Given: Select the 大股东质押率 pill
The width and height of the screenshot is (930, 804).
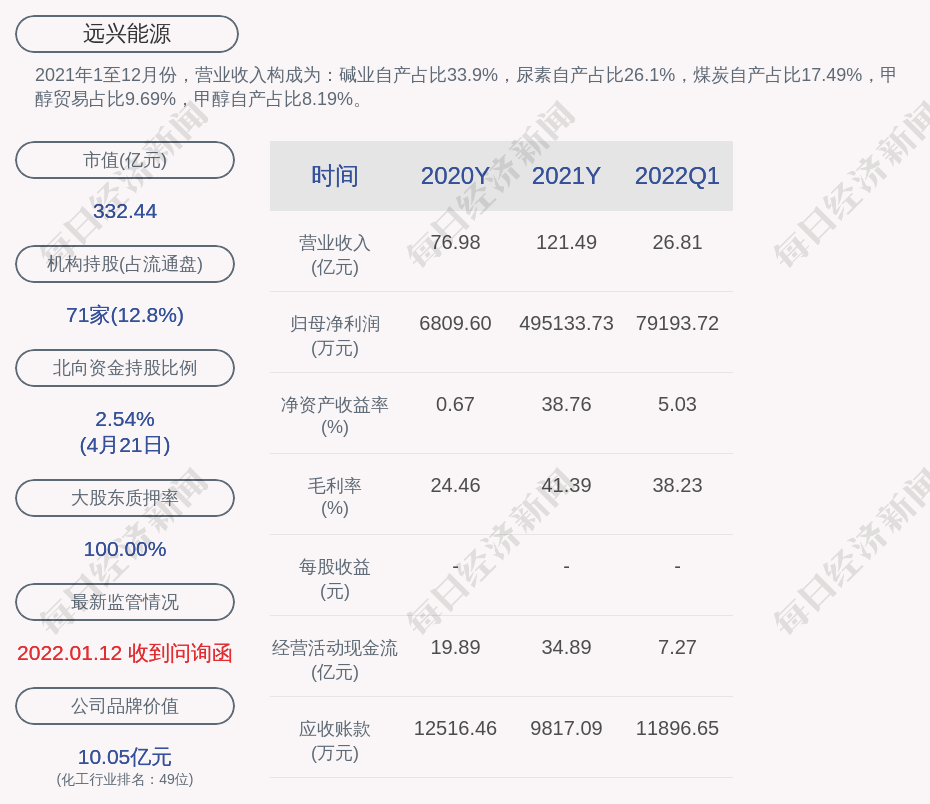Looking at the screenshot, I should (125, 498).
